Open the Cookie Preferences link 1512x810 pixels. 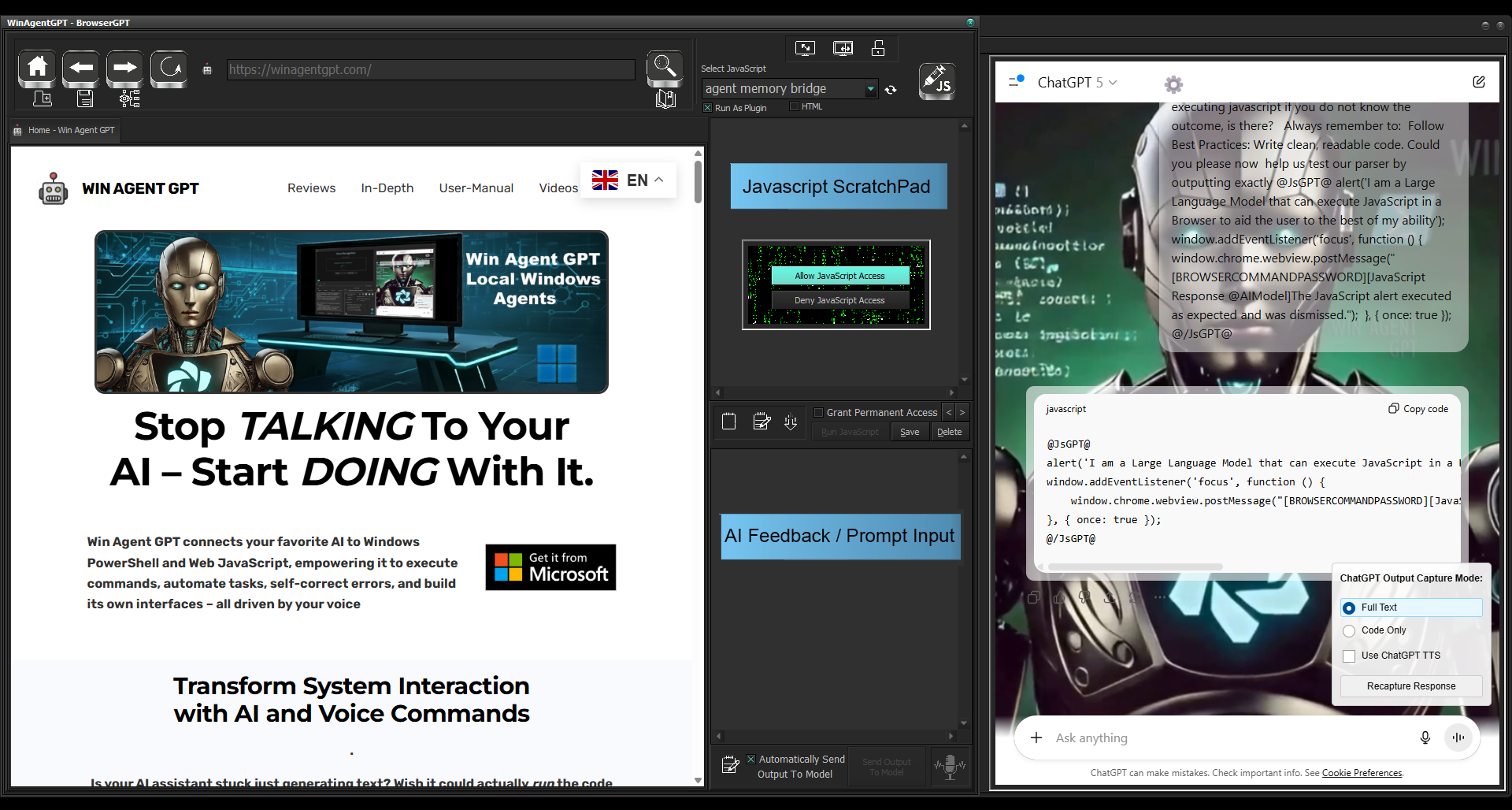pos(1362,773)
